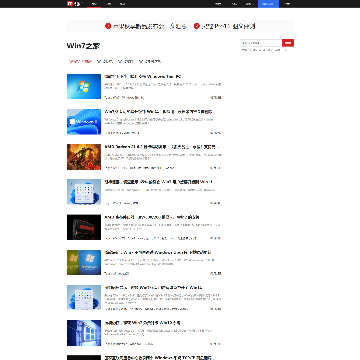Open the blue window illustration thumbnail
The image size is (360, 360).
(x=84, y=333)
